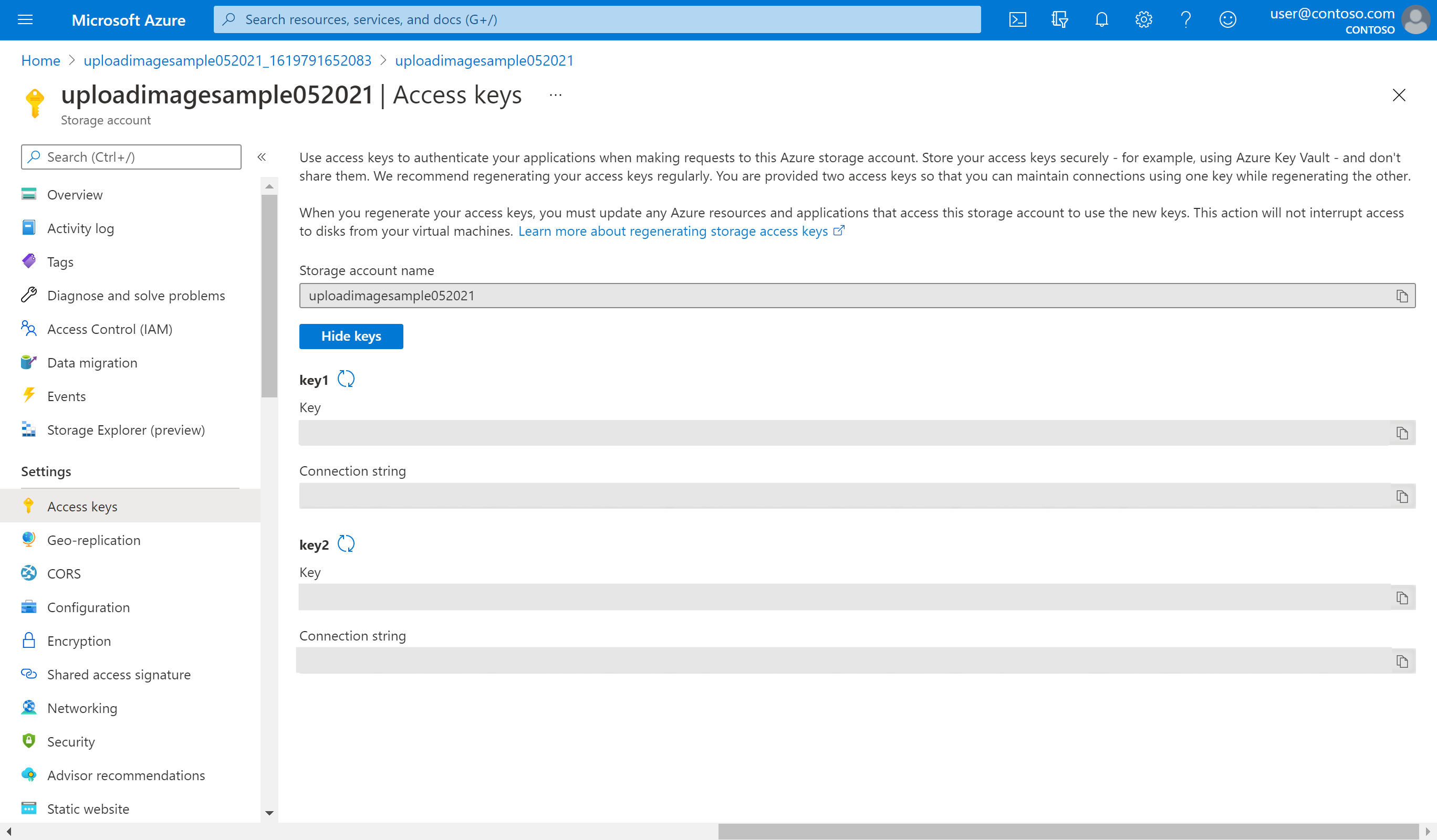Click the bottom horizontal scrollbar thumb
1437x840 pixels.
point(1068,832)
